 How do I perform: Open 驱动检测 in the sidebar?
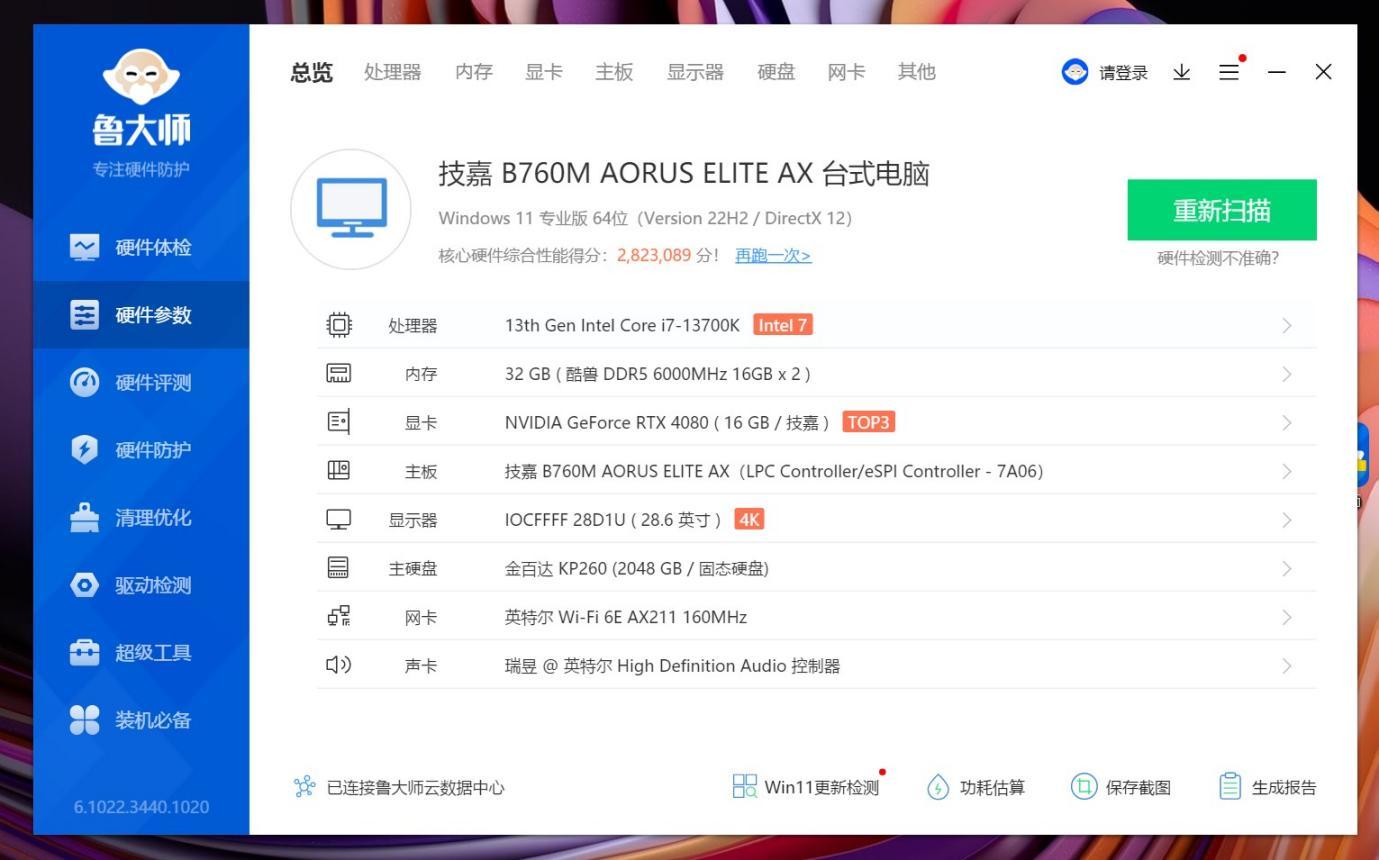[x=141, y=585]
